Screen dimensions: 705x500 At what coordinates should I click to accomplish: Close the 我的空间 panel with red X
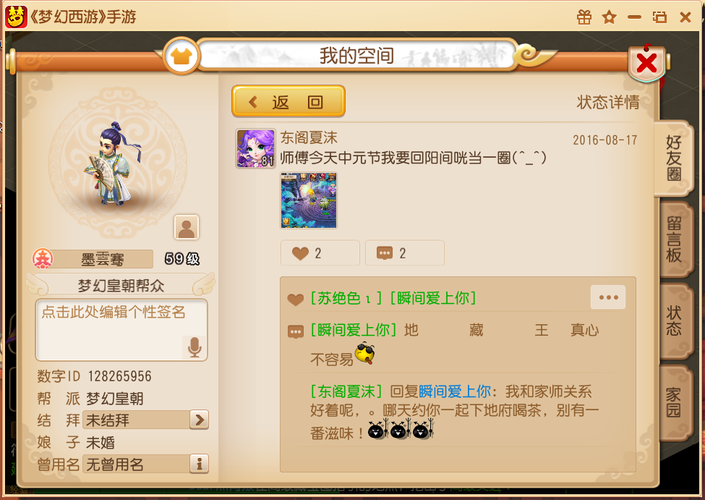tap(647, 62)
